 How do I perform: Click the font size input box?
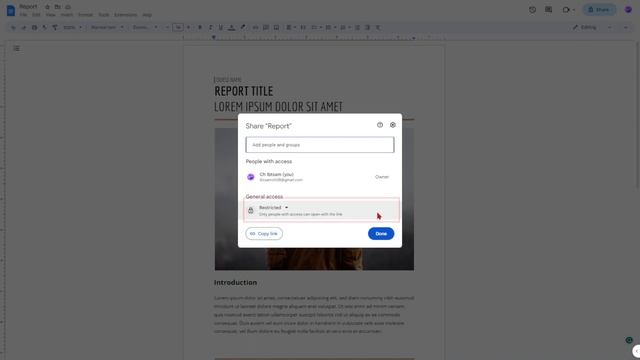tap(178, 27)
